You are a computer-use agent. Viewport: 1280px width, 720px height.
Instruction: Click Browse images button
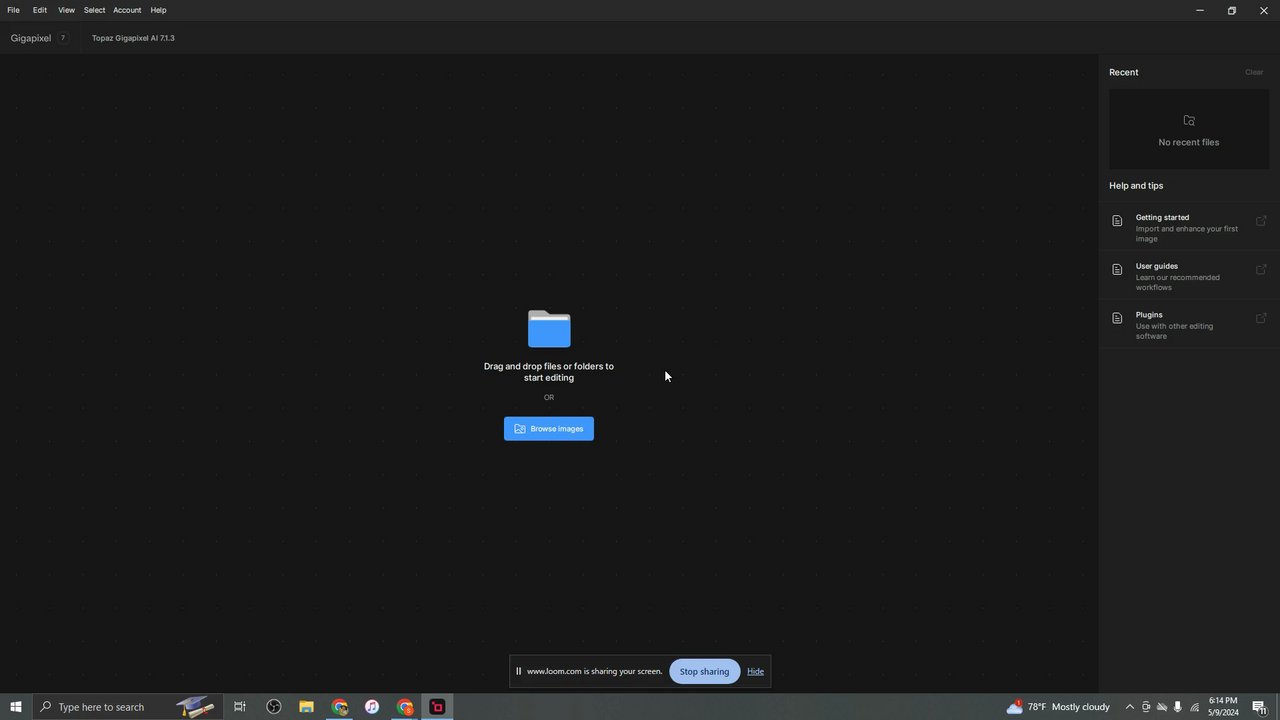(x=549, y=429)
